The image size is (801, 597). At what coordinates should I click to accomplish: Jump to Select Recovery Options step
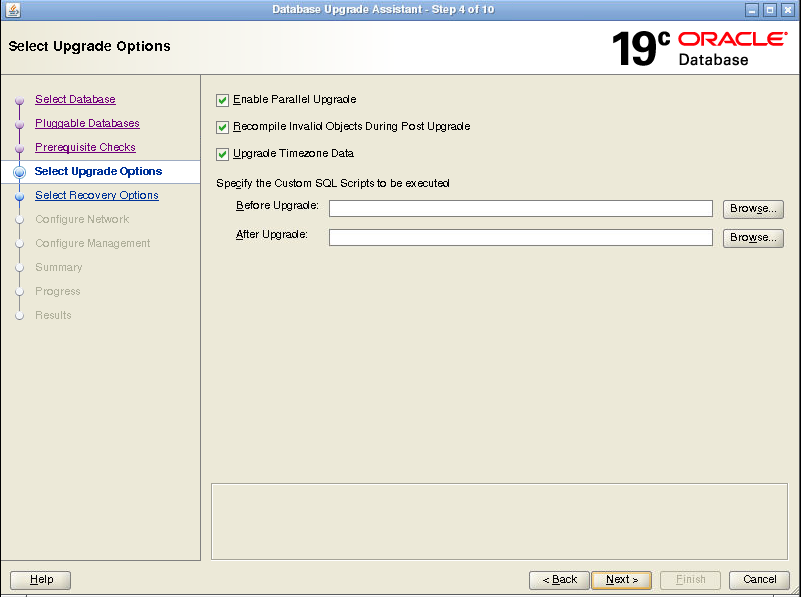(96, 196)
